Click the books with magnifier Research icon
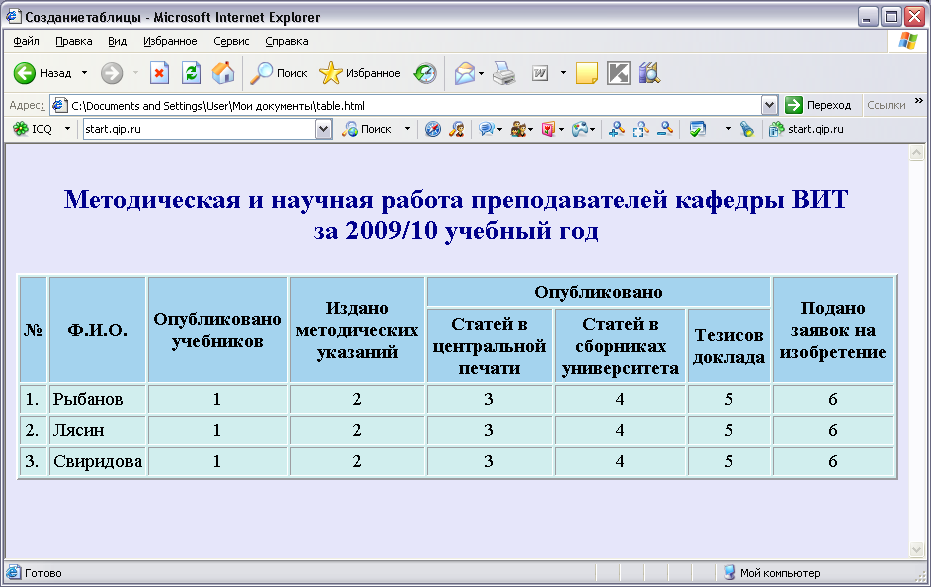Image resolution: width=931 pixels, height=587 pixels. pyautogui.click(x=650, y=73)
